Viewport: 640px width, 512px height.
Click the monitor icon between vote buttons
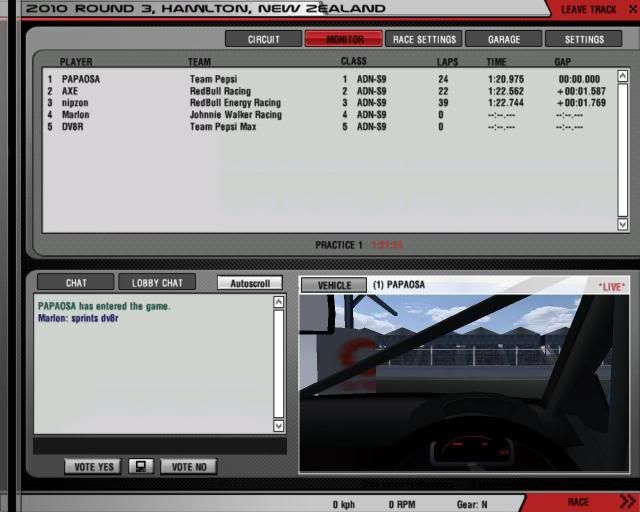141,466
